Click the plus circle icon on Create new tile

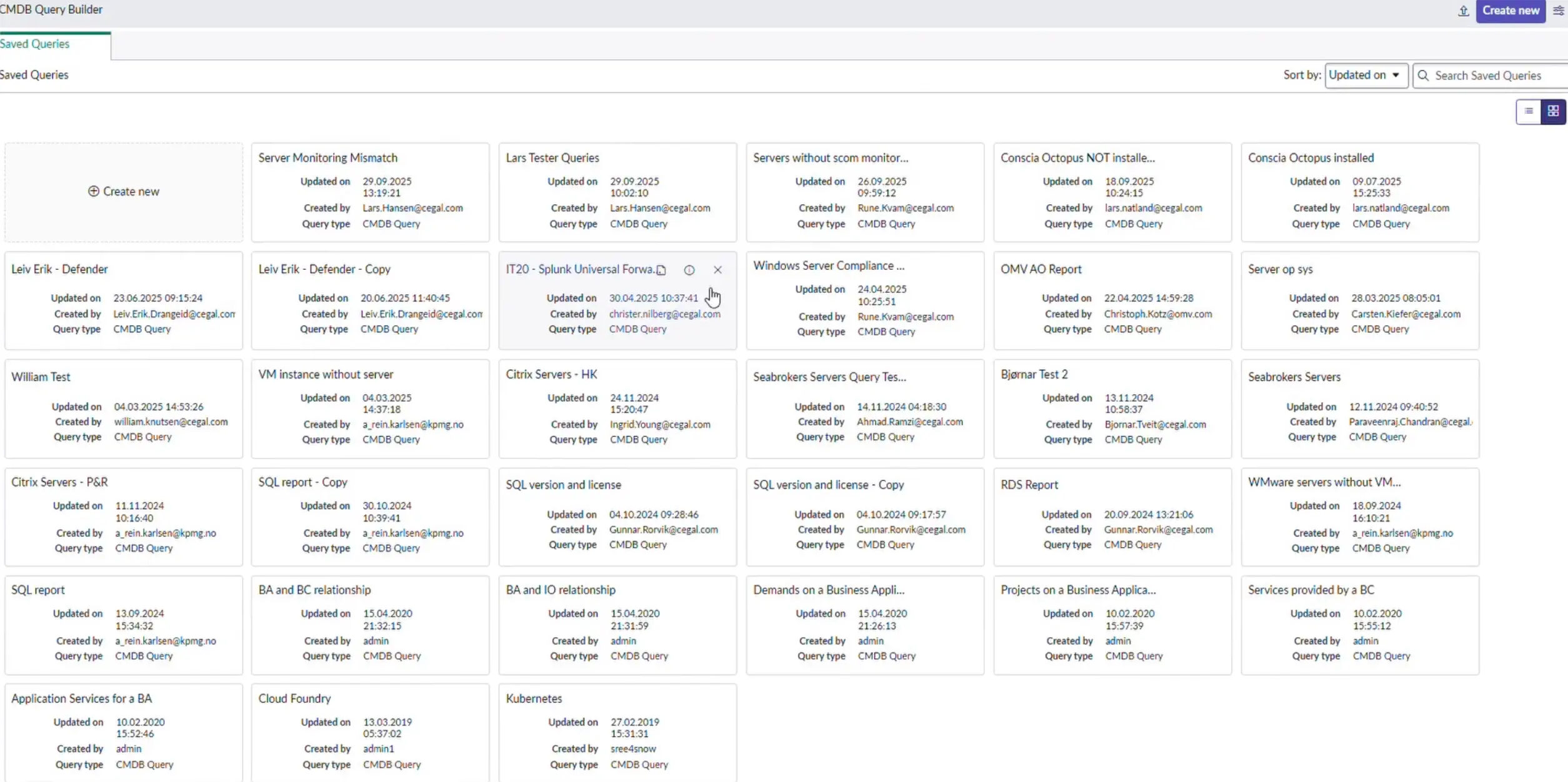pyautogui.click(x=94, y=191)
